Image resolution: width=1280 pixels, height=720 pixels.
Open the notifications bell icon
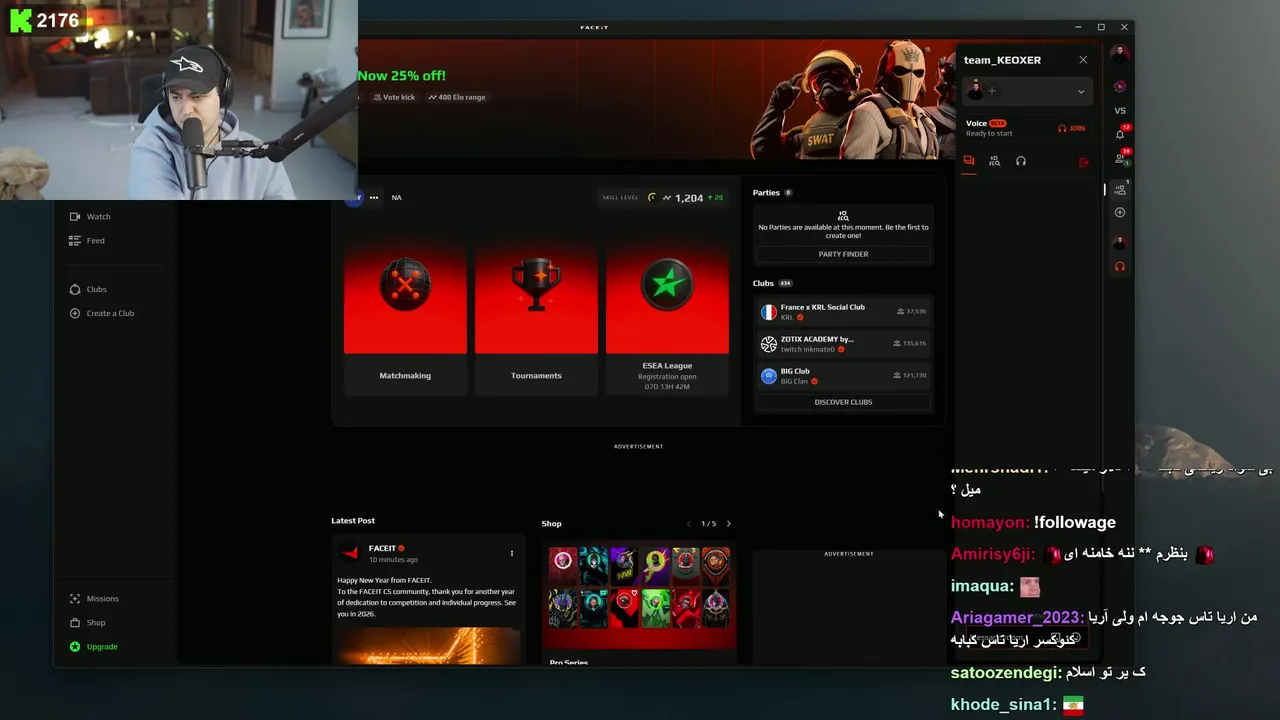(1120, 133)
